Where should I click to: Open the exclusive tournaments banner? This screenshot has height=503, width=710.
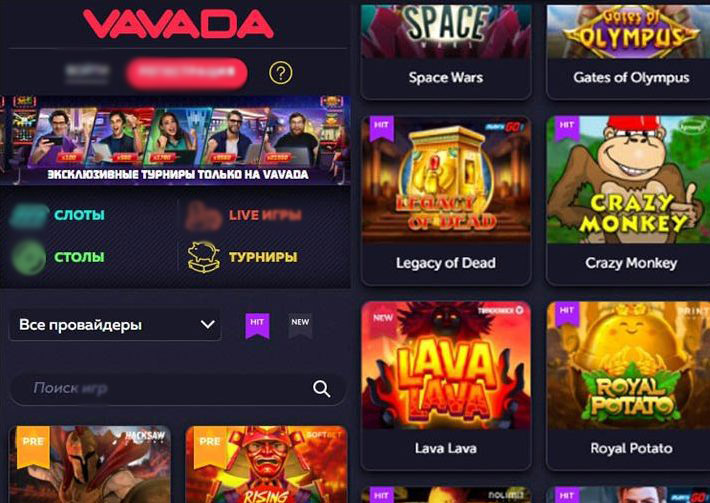tap(175, 140)
